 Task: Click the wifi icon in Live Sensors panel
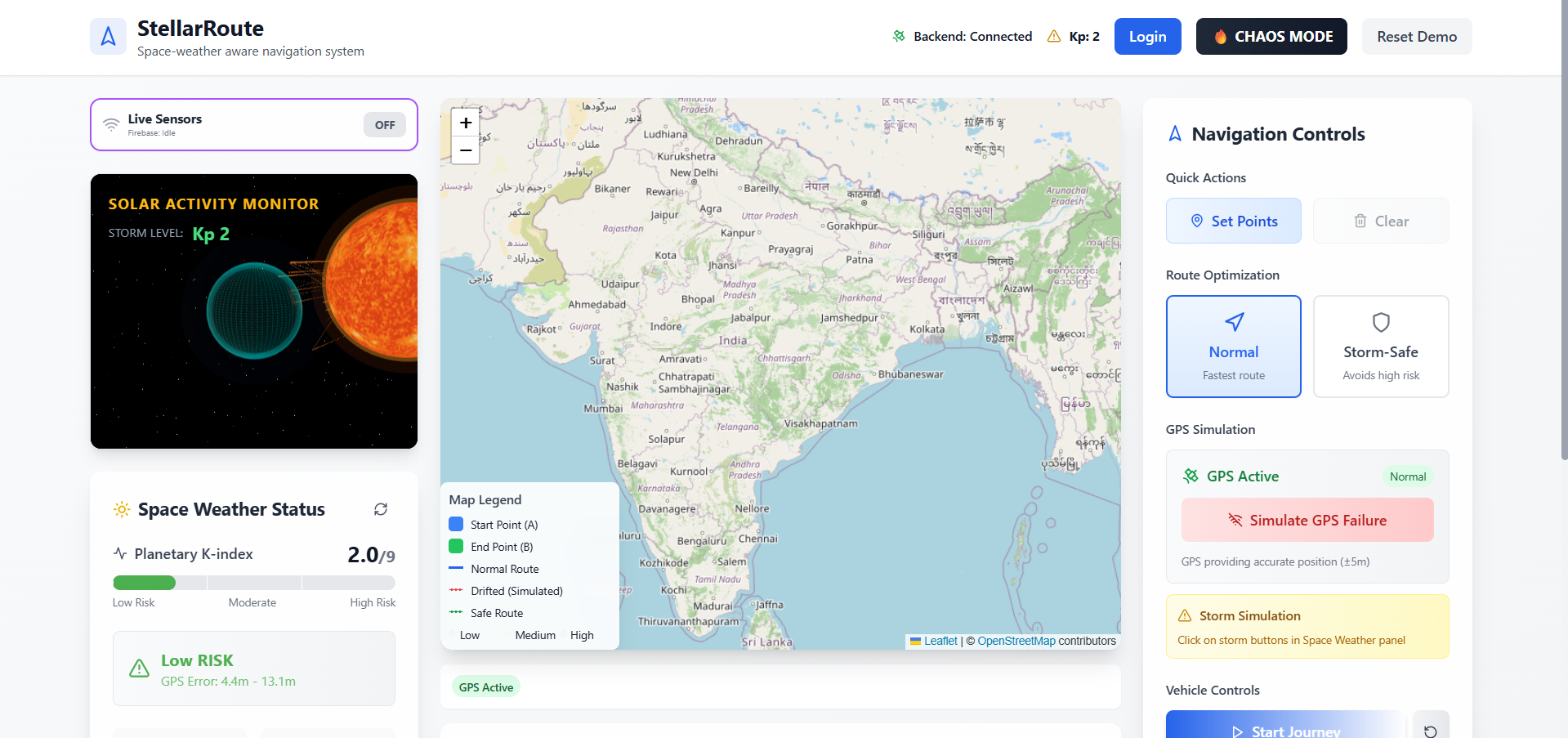(111, 124)
